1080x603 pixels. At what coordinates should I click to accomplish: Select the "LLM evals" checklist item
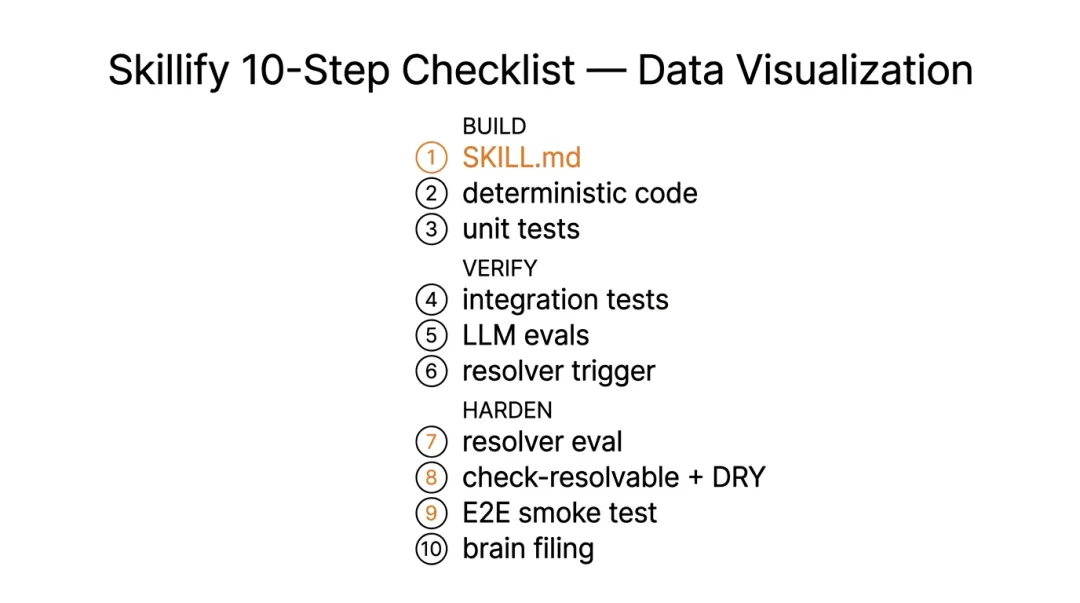pyautogui.click(x=525, y=335)
